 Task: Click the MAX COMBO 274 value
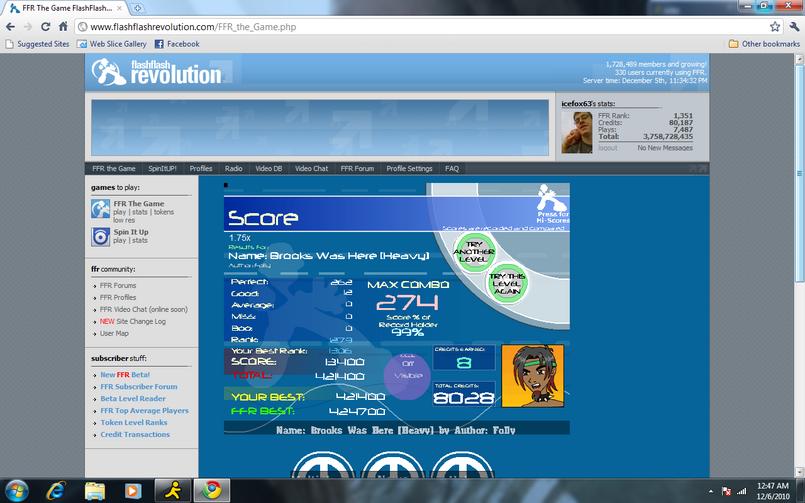click(x=408, y=302)
